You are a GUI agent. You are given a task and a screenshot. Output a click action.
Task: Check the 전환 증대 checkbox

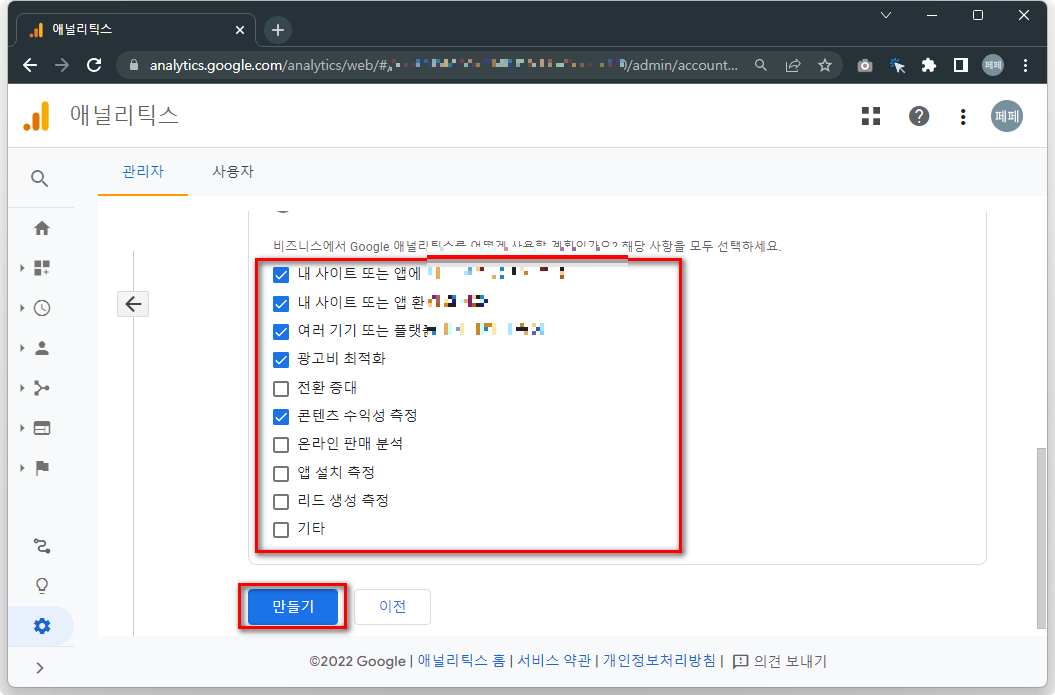[x=280, y=388]
